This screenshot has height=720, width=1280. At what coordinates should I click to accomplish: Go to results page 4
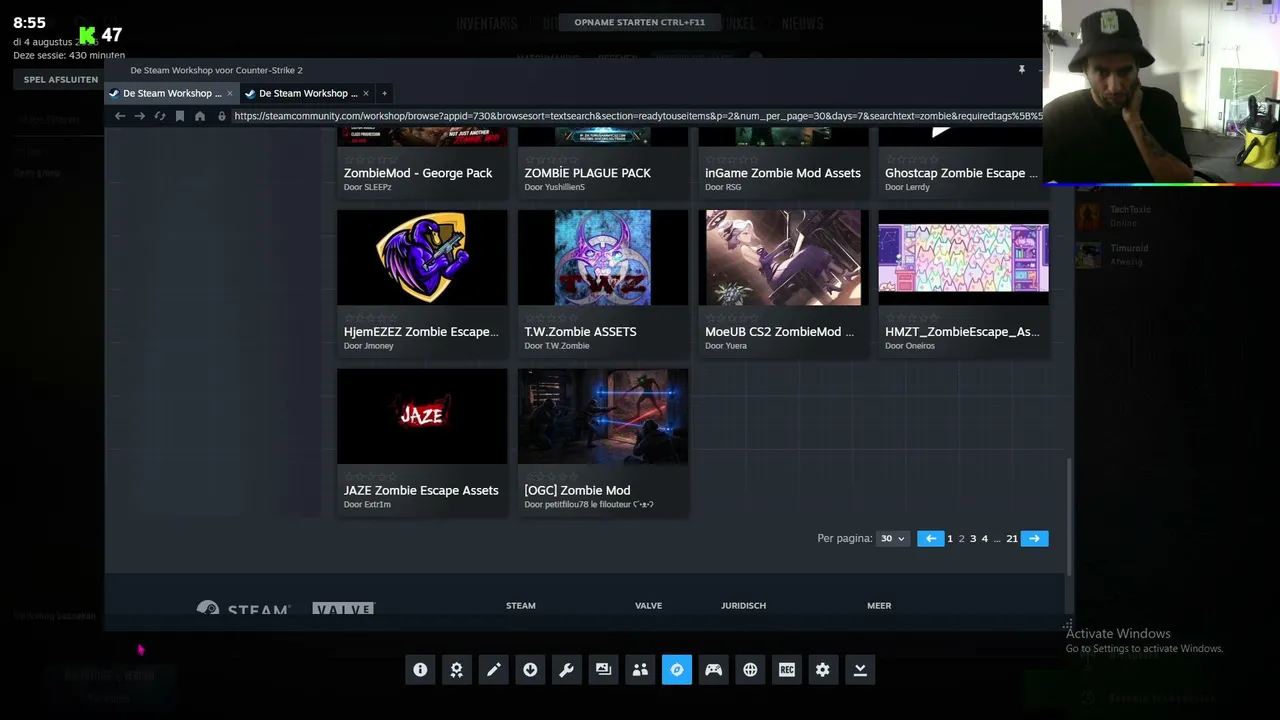pyautogui.click(x=985, y=539)
